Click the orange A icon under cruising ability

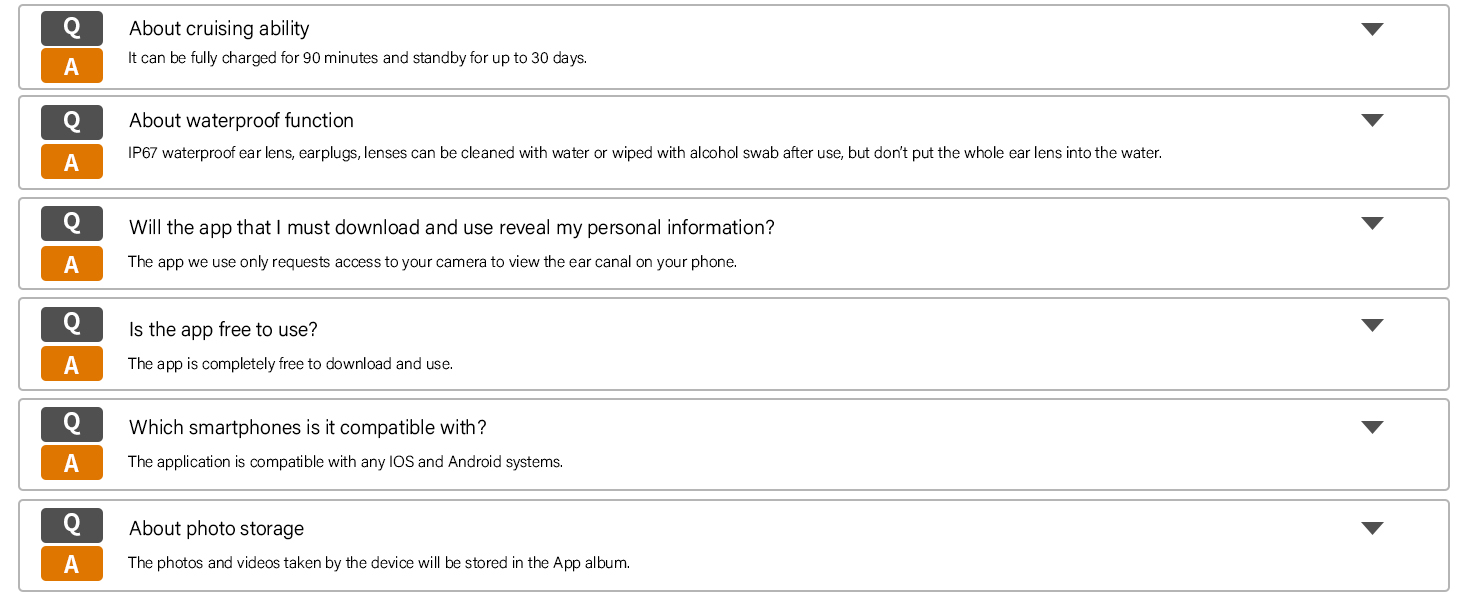tap(71, 66)
